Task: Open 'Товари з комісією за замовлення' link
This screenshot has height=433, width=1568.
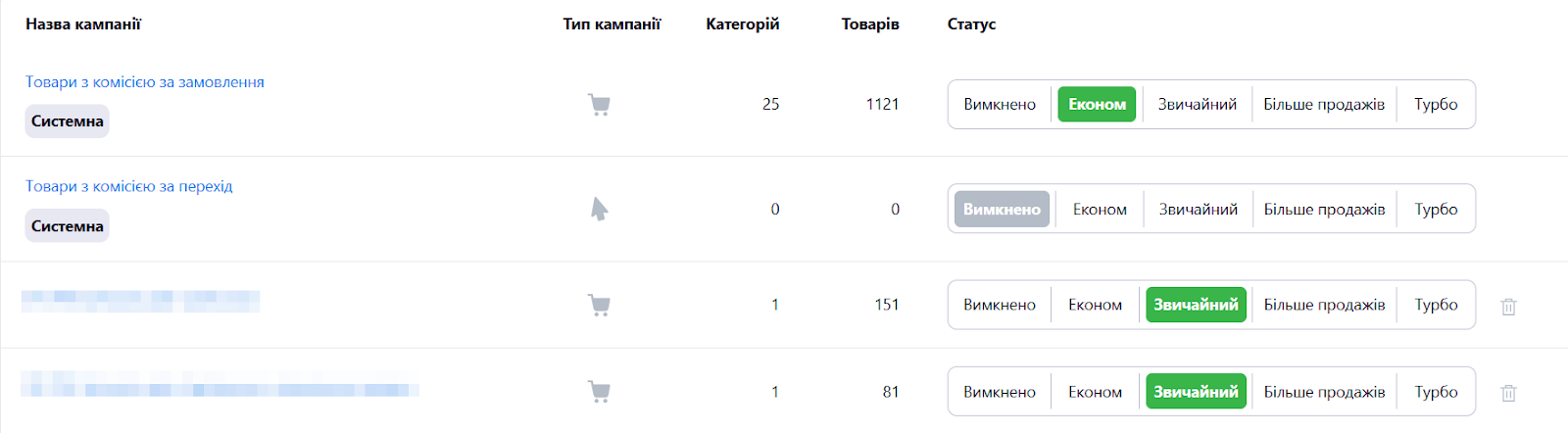Action: click(x=145, y=82)
